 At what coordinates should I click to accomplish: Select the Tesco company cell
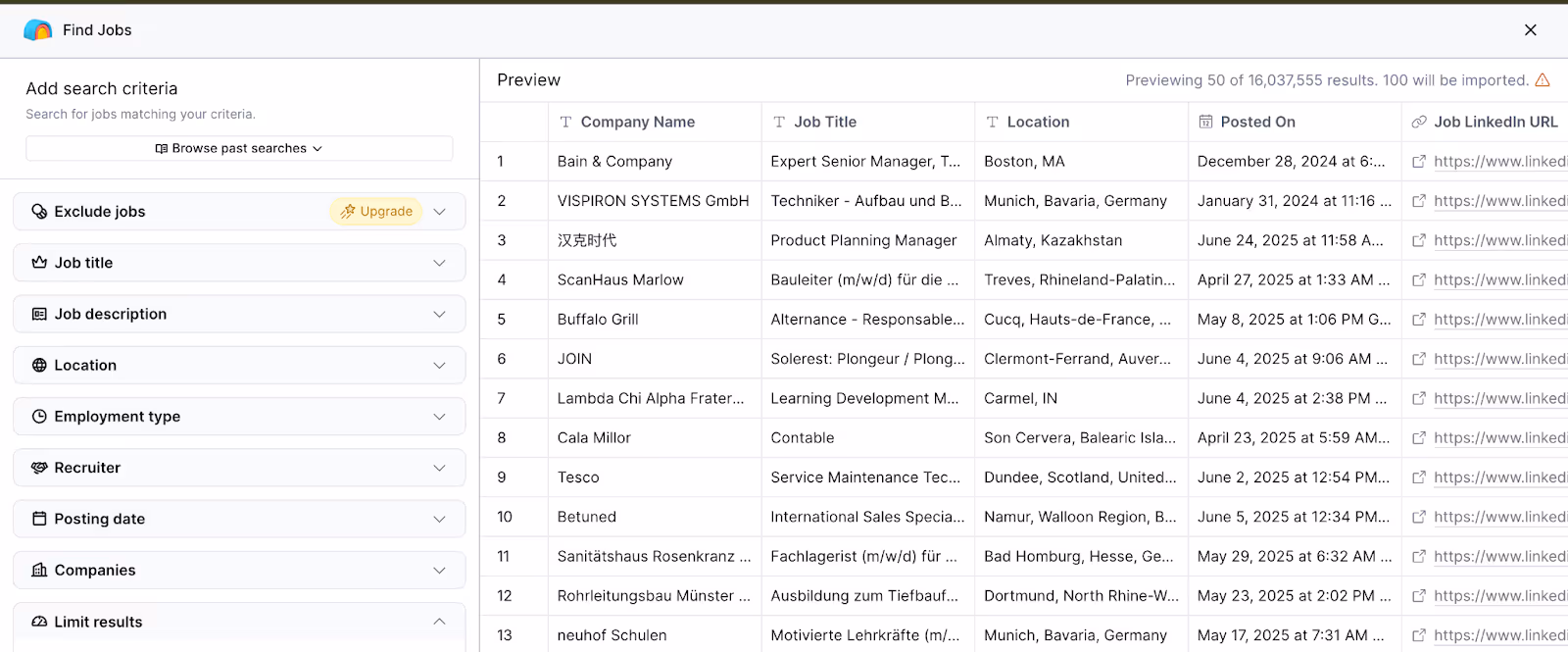pos(655,477)
